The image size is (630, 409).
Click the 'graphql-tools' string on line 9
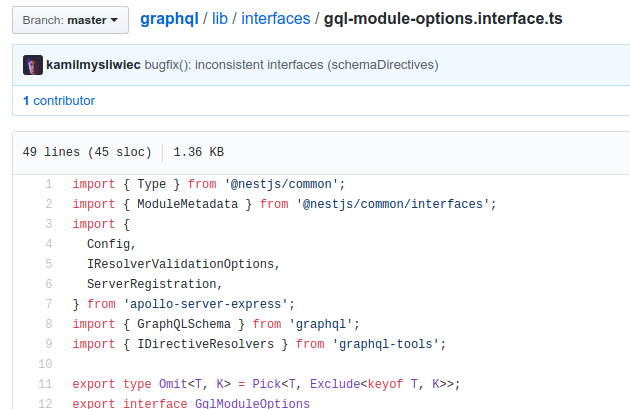click(385, 344)
